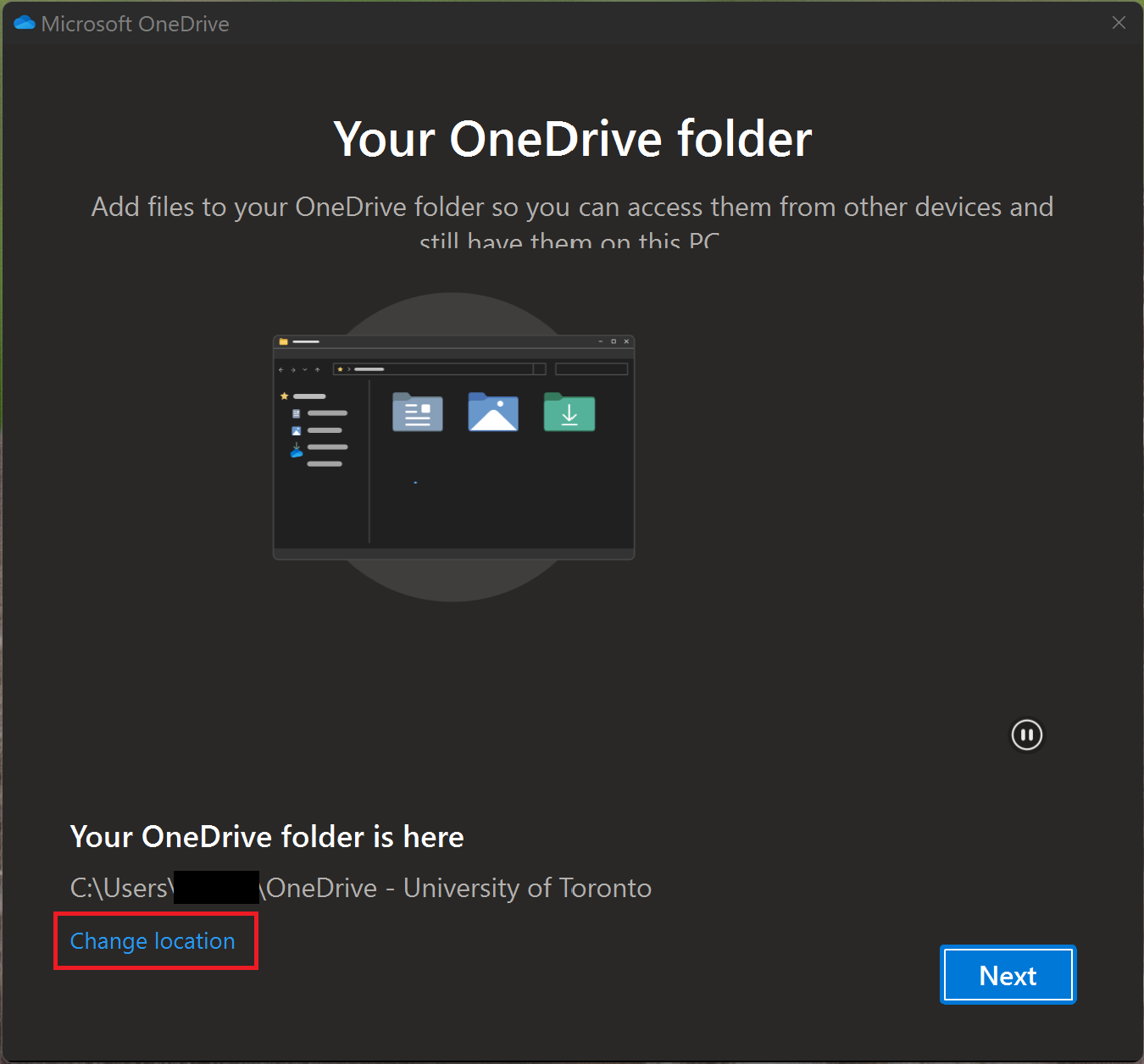Click the Change location link

pos(153,941)
